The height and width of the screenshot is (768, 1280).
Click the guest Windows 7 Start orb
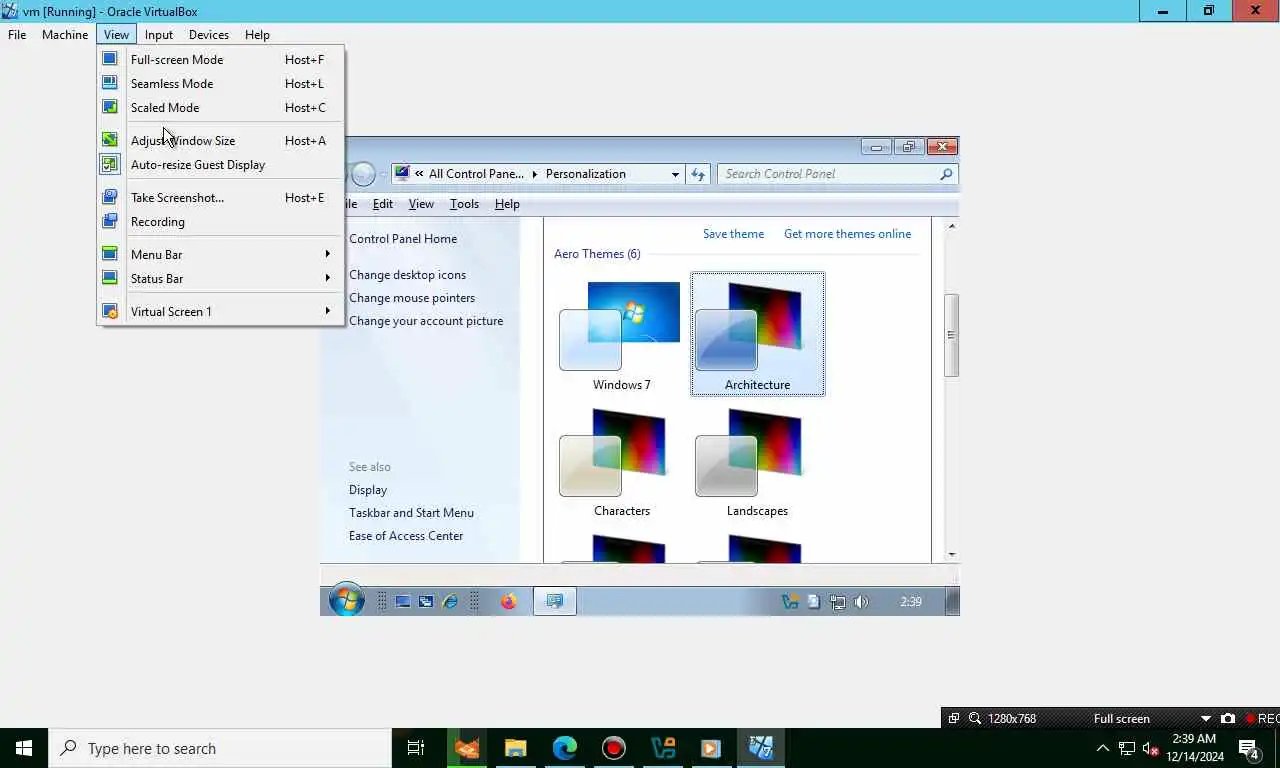pos(347,600)
